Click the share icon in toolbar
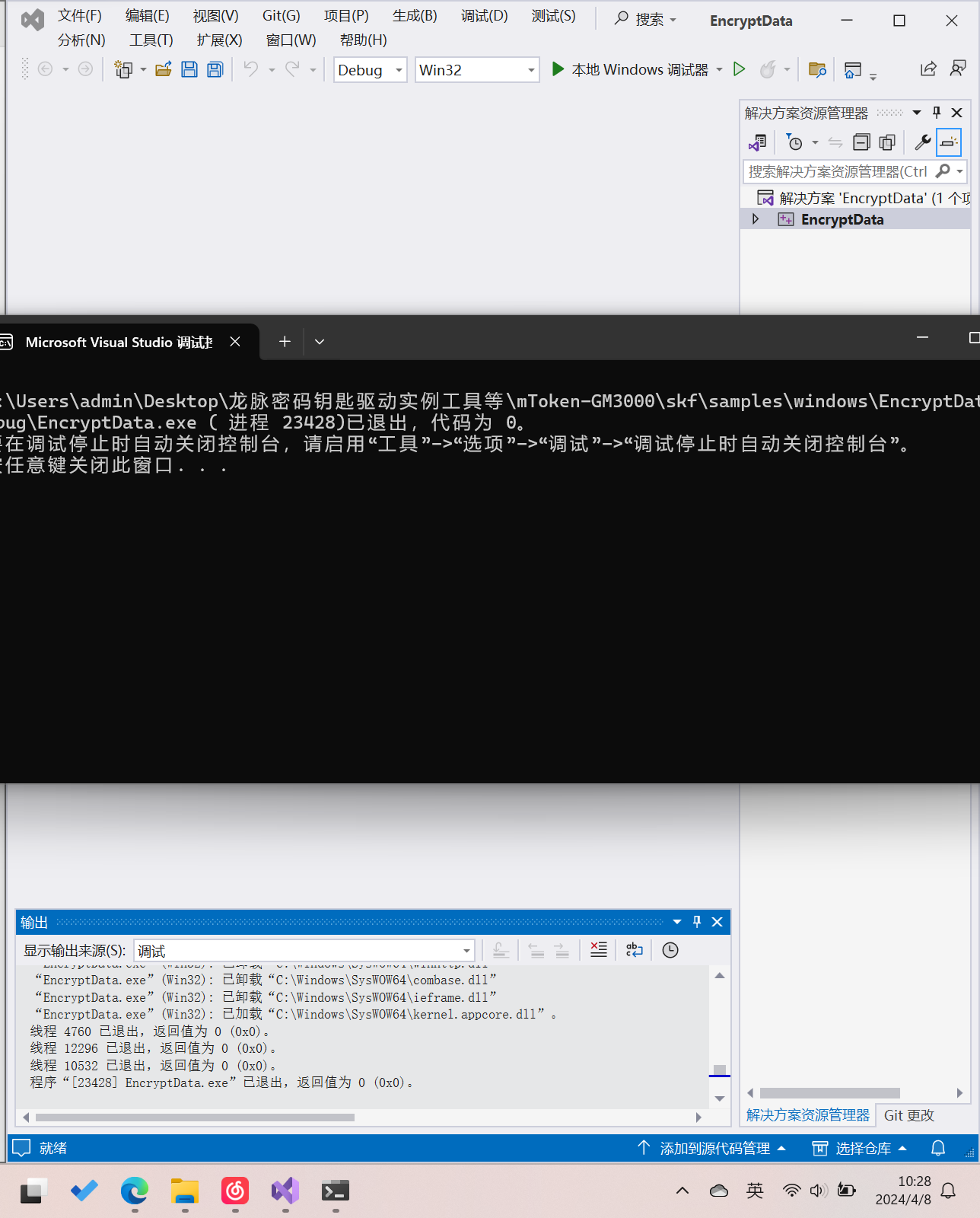The height and width of the screenshot is (1218, 980). coord(928,69)
